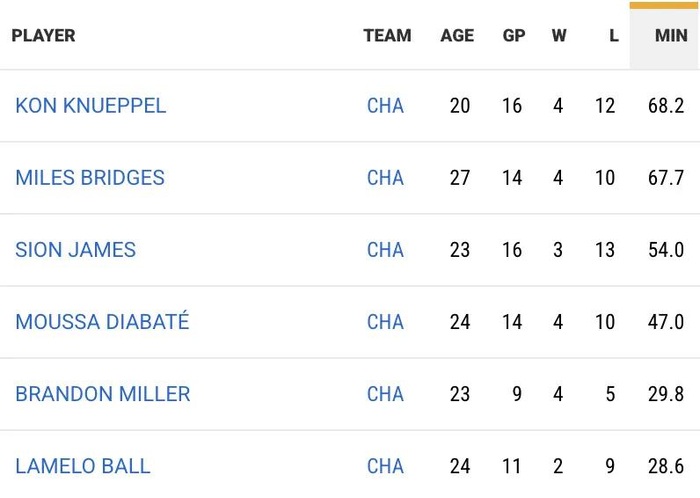Click Kon Knueppel's 68.2 minutes value
The image size is (700, 498).
point(666,106)
